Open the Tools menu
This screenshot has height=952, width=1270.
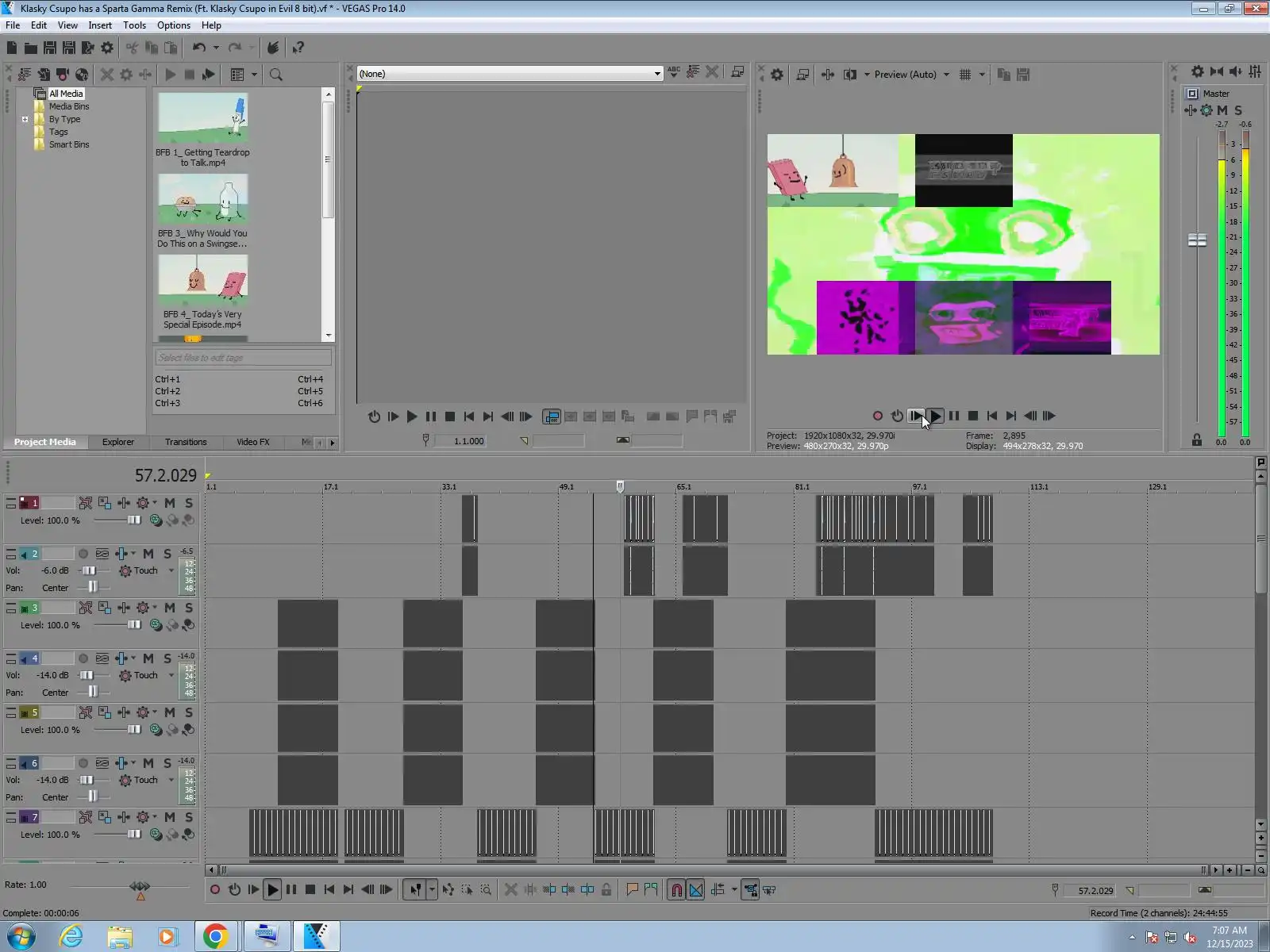pos(134,25)
